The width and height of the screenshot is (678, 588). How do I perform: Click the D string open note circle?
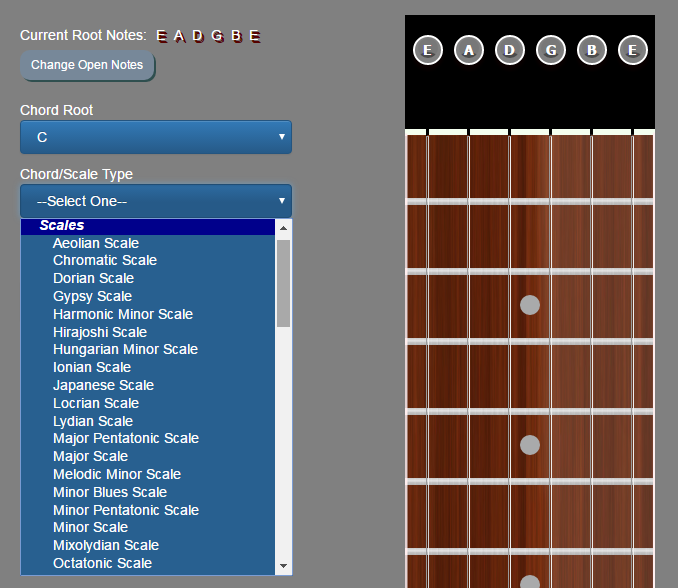pyautogui.click(x=510, y=50)
